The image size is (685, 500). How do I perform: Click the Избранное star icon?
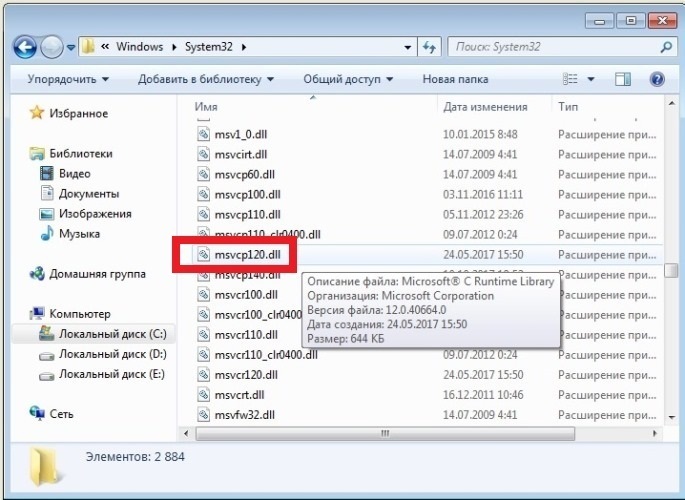coord(37,113)
